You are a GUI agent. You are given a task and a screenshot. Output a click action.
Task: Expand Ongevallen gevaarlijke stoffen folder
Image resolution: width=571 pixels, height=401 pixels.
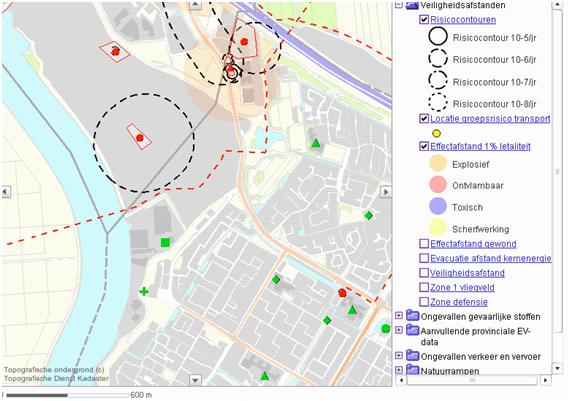[399, 315]
